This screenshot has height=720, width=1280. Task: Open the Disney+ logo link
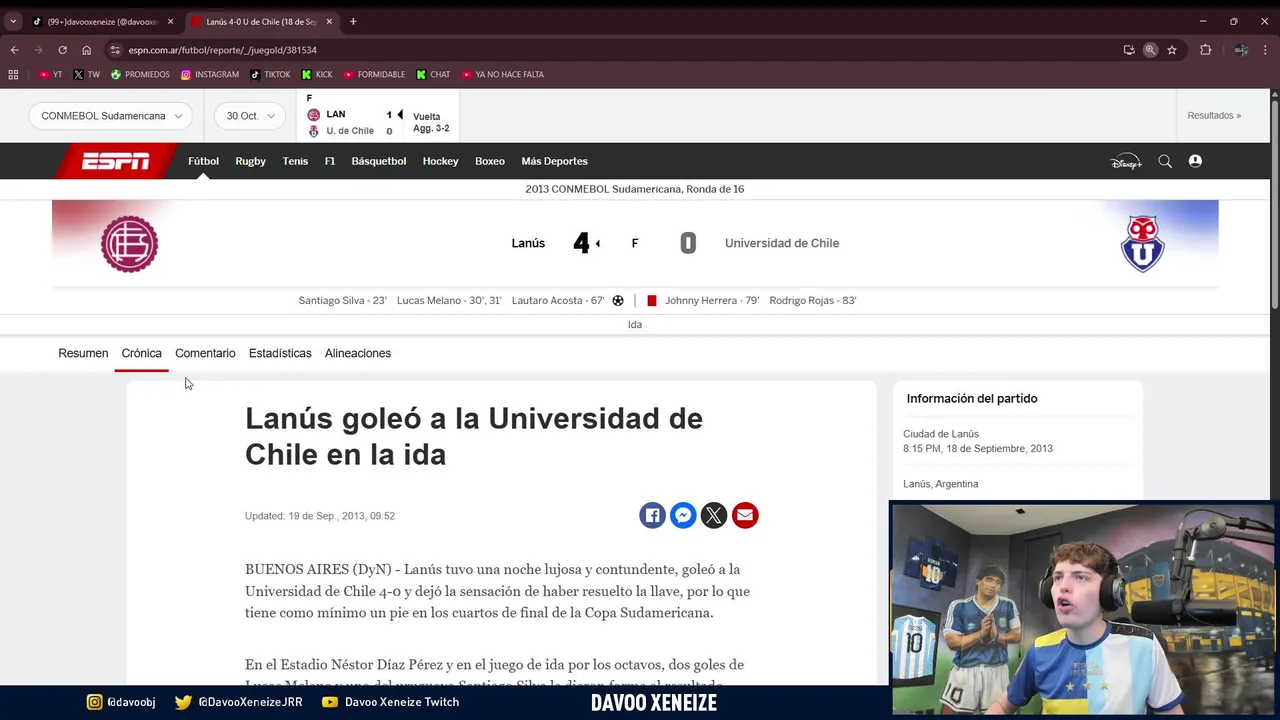pos(1126,161)
